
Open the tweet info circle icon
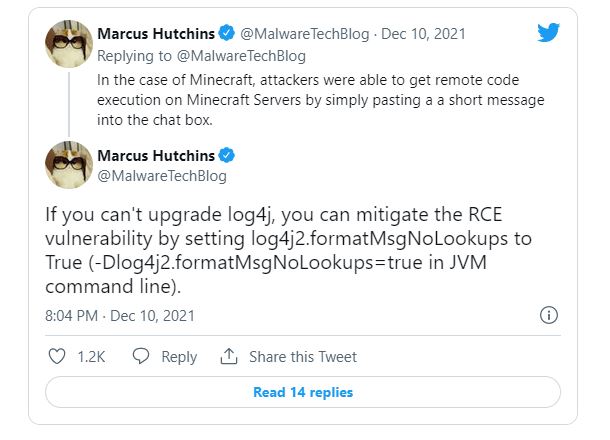coord(549,315)
